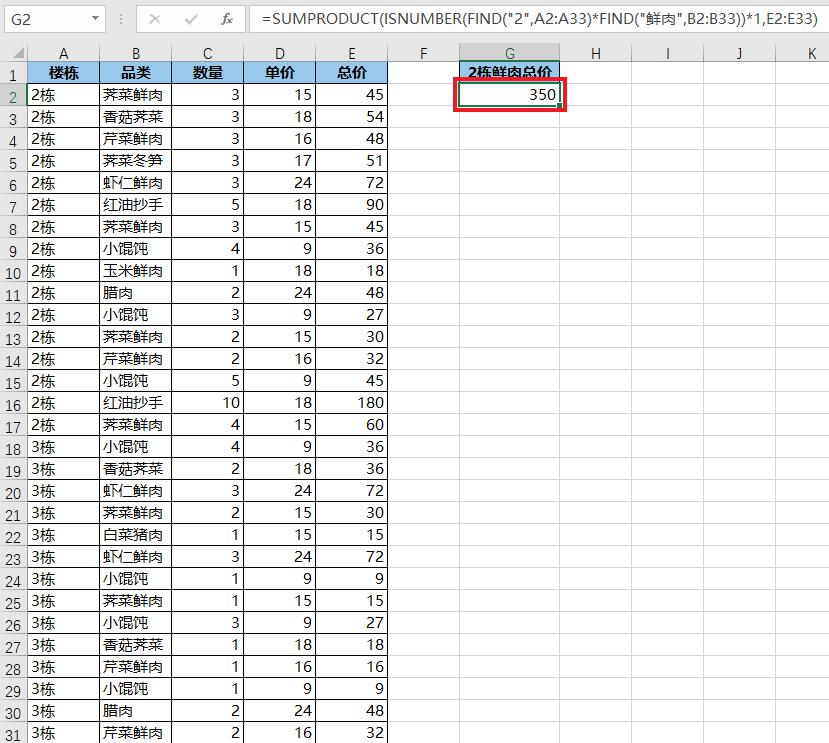Open the Name Box dropdown arrow

[95, 19]
